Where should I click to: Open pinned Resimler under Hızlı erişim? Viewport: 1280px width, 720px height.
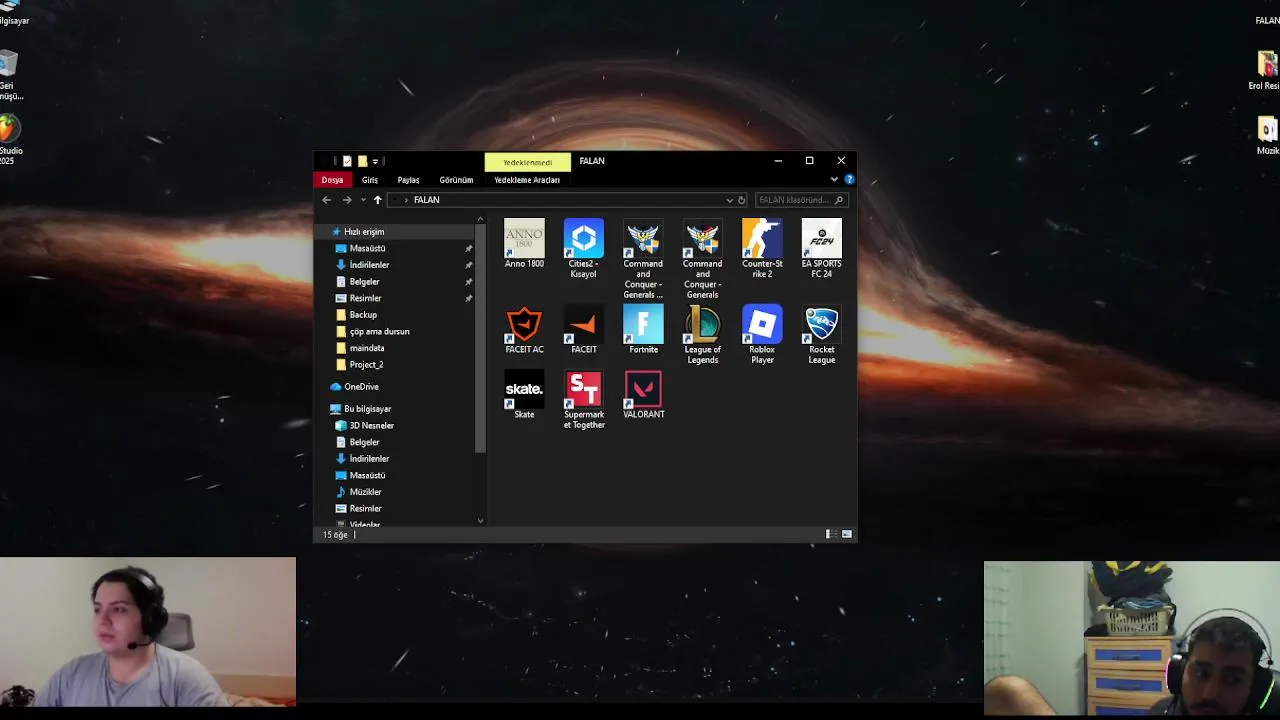tap(365, 298)
